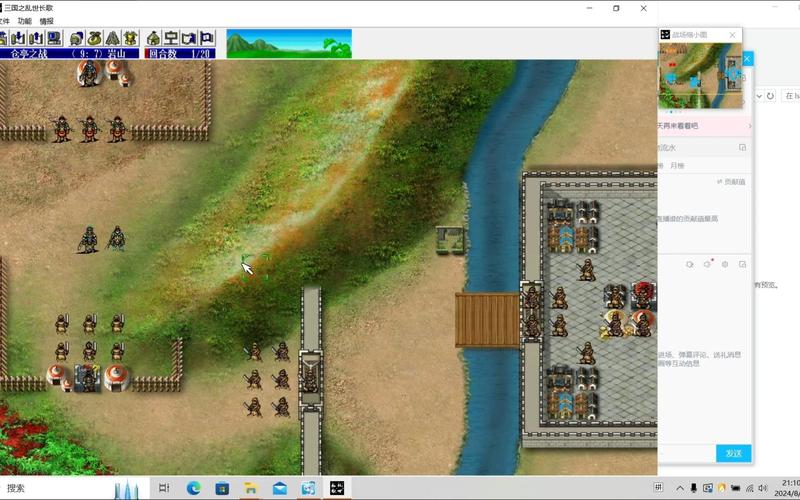
Task: Click the helmet general info toolbar icon
Action: pos(77,38)
